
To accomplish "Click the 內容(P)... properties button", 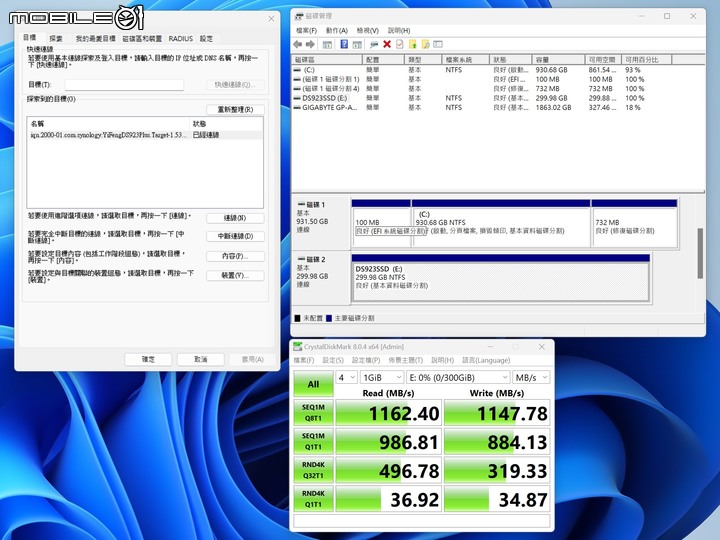I will (235, 256).
